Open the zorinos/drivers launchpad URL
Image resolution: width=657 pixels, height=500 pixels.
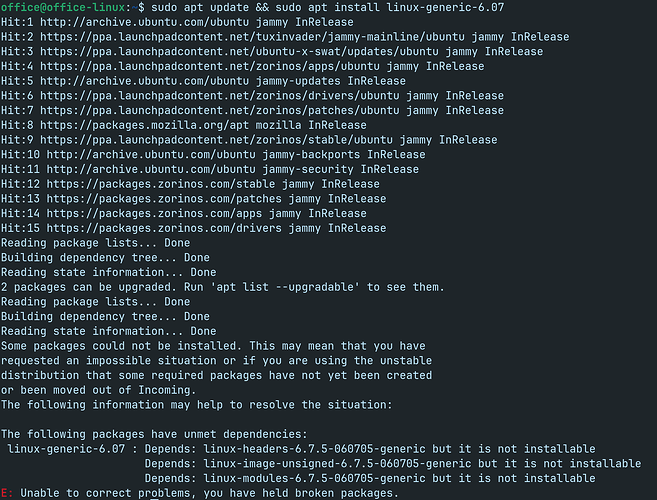point(220,96)
